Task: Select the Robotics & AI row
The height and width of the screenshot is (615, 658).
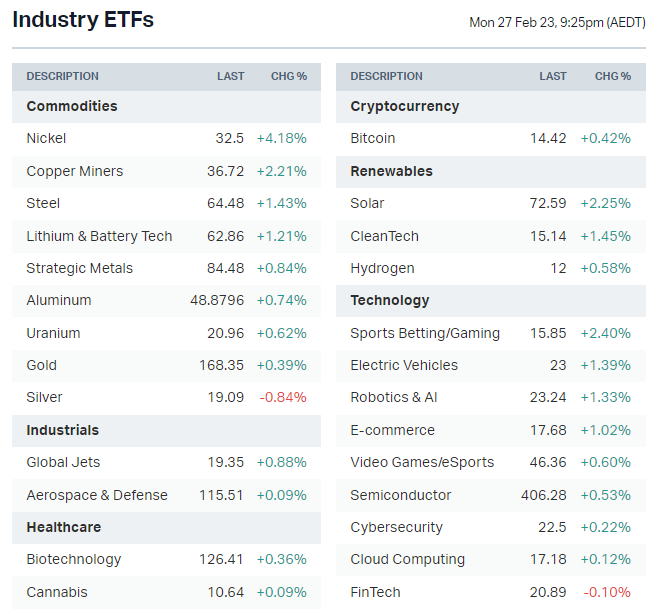Action: [394, 397]
